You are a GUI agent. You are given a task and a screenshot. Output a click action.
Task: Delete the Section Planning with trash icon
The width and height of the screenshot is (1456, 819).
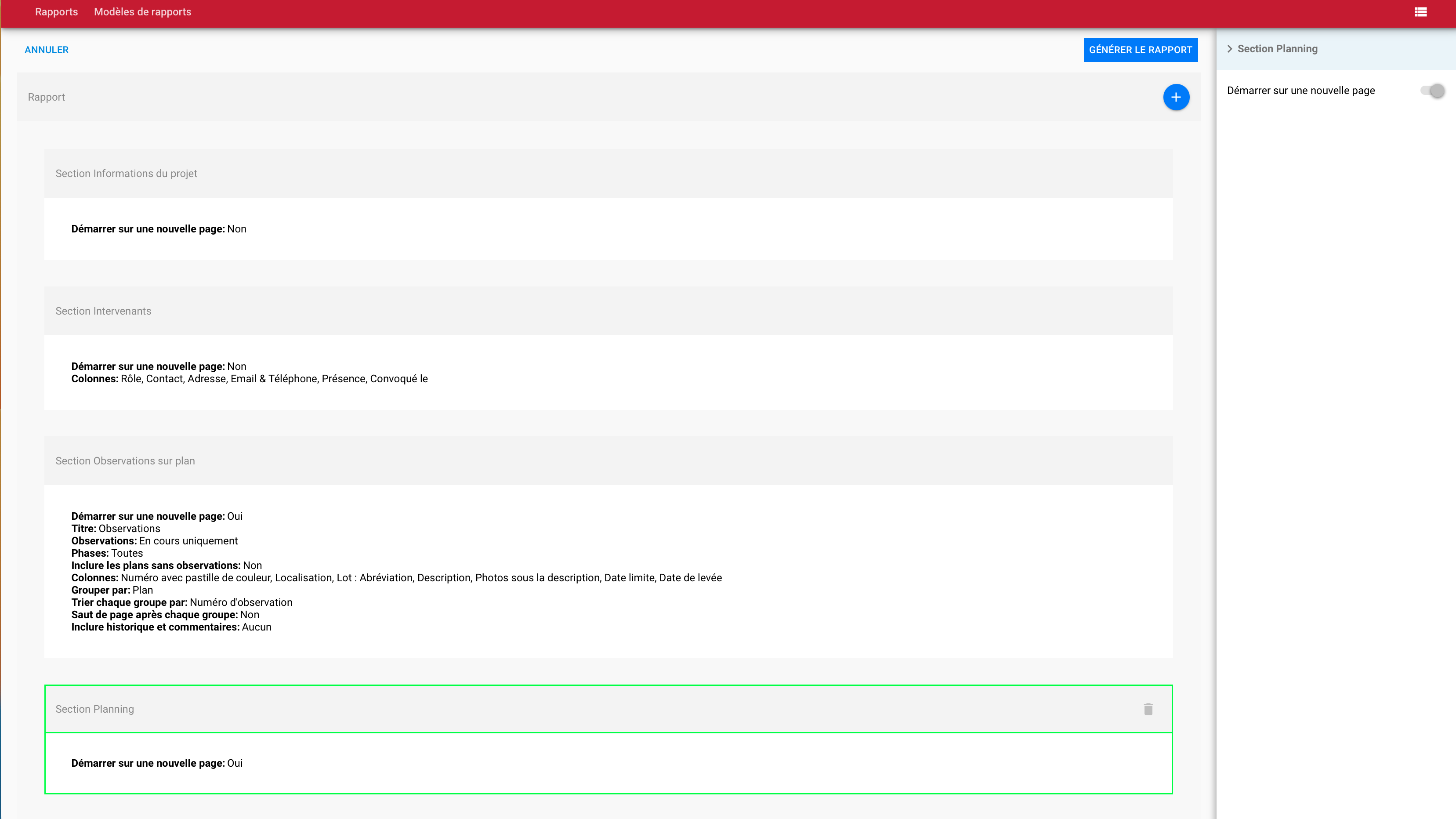click(x=1148, y=709)
